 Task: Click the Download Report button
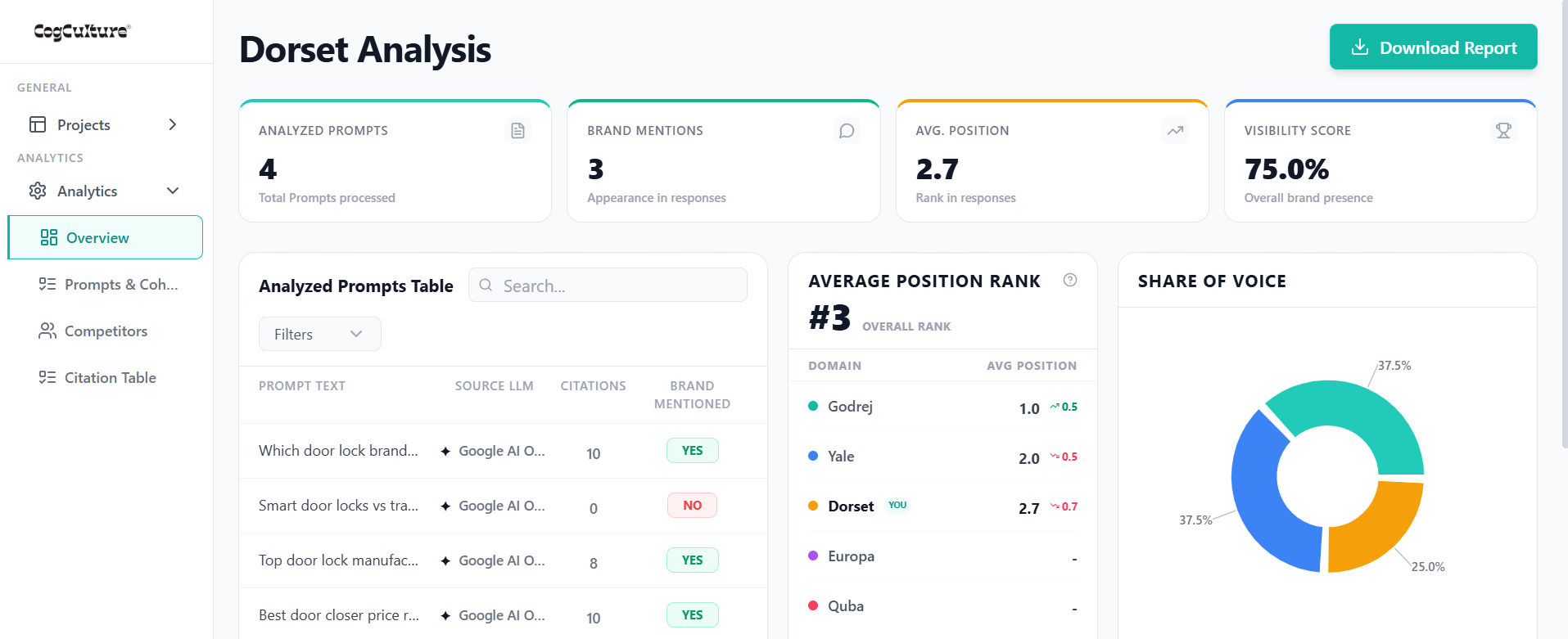(1433, 47)
